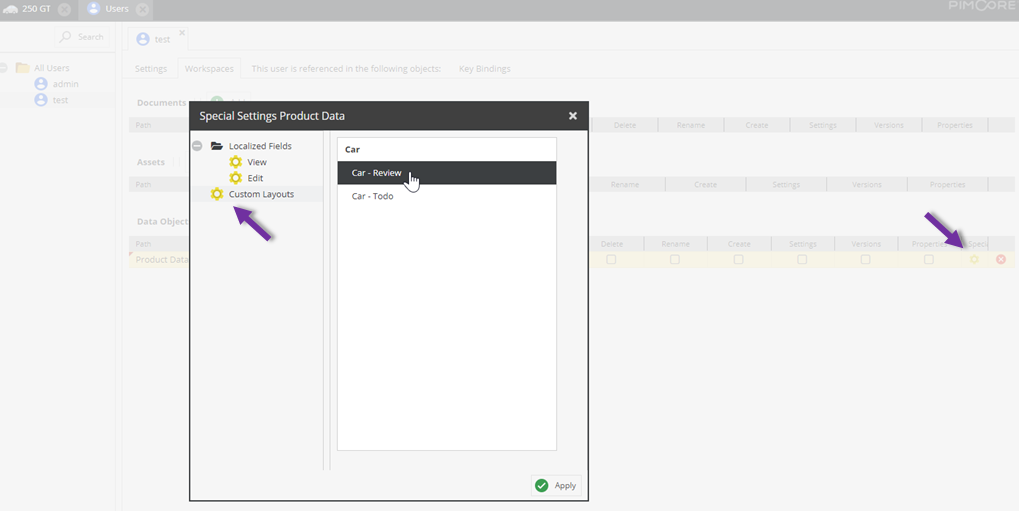The image size is (1019, 511).
Task: Select the Car - Todo layout
Action: coord(372,196)
